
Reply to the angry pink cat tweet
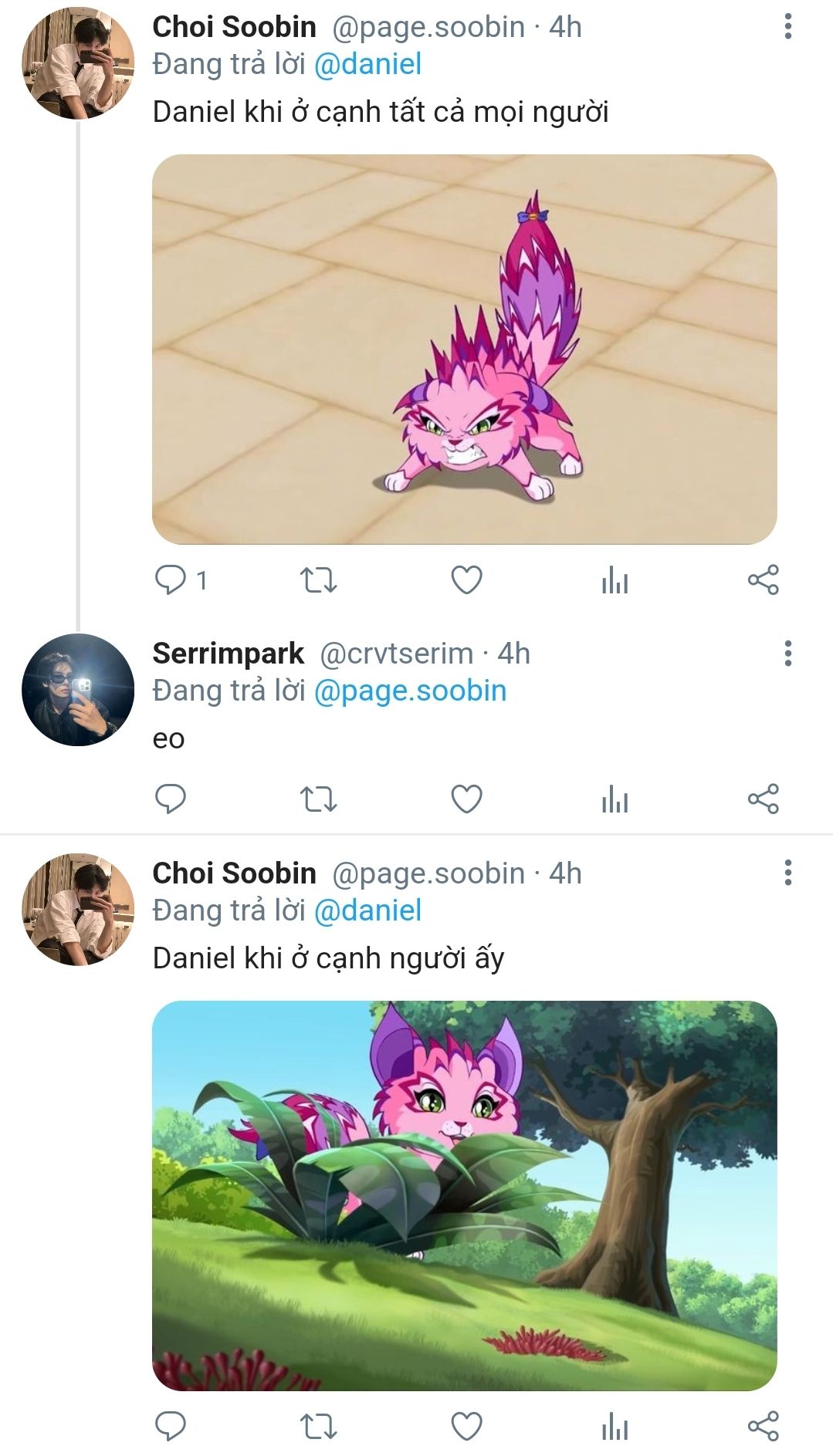coord(171,579)
